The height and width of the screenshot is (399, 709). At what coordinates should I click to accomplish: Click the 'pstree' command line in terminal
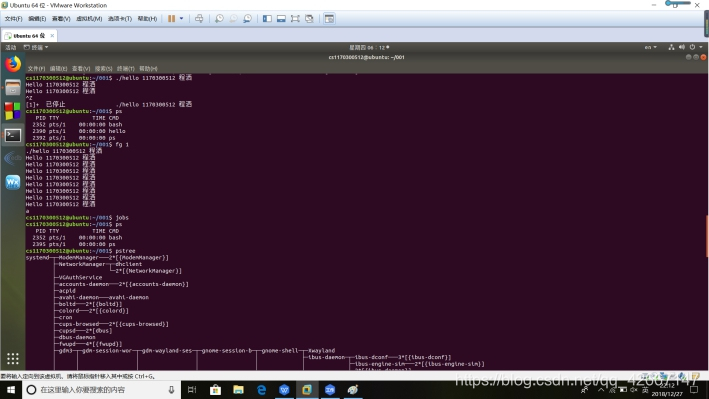(80, 251)
